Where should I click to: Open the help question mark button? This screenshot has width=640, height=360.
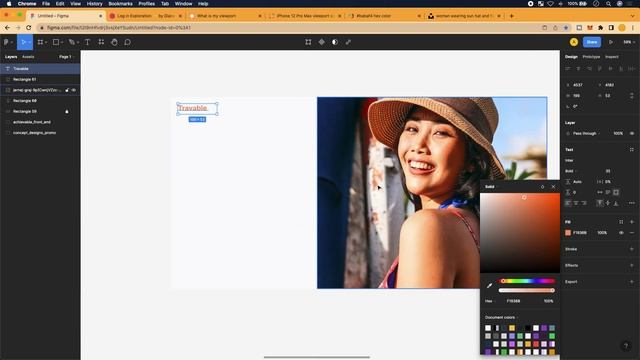(x=626, y=346)
